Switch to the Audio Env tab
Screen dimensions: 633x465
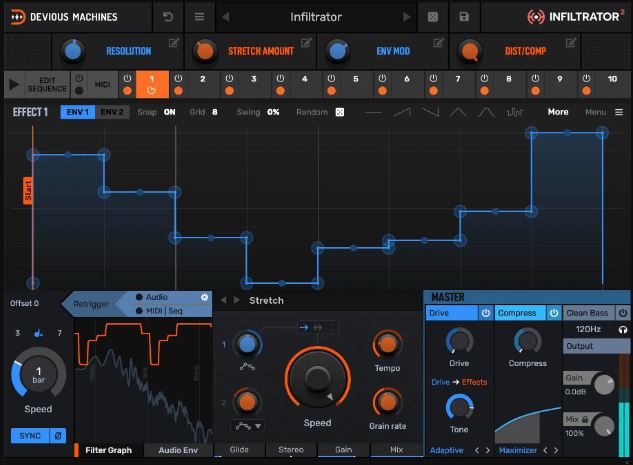coord(178,450)
